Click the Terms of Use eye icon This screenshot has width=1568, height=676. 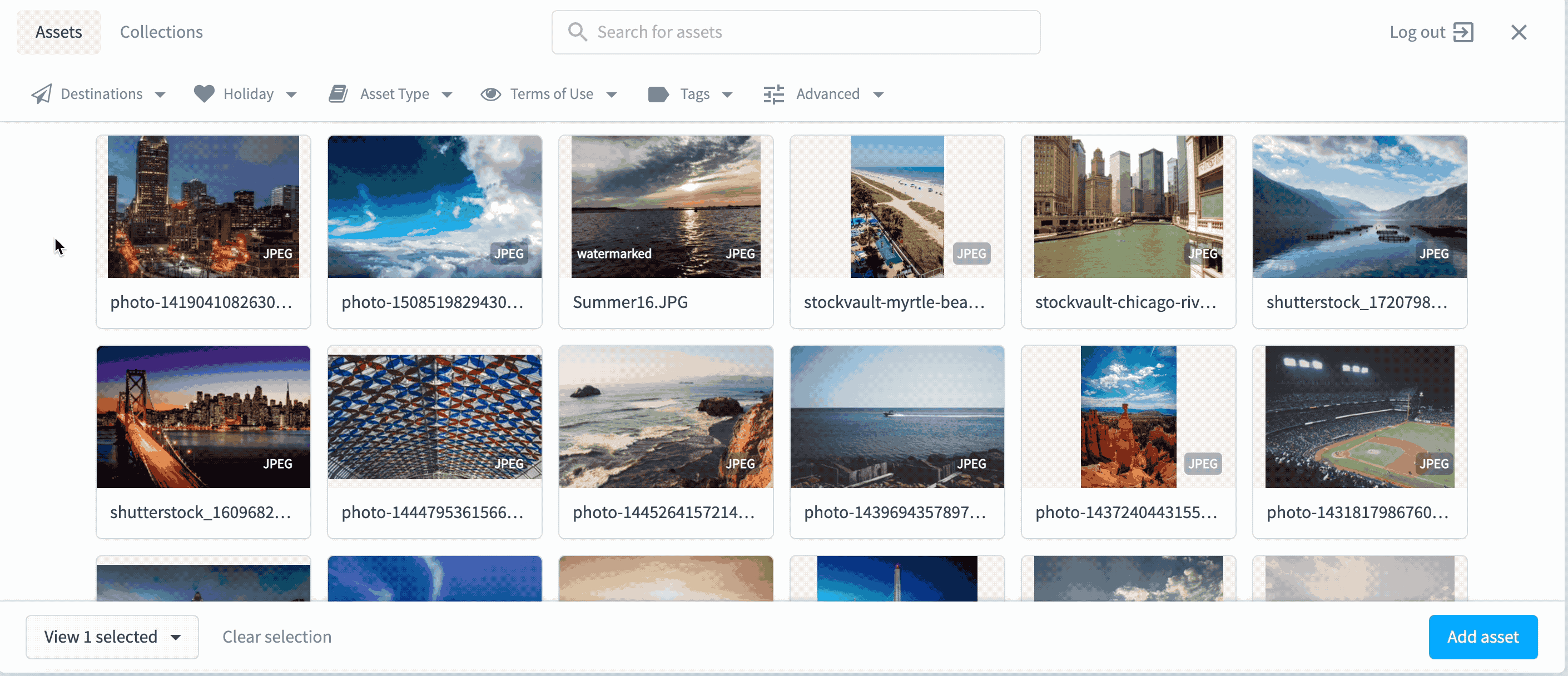(x=490, y=94)
